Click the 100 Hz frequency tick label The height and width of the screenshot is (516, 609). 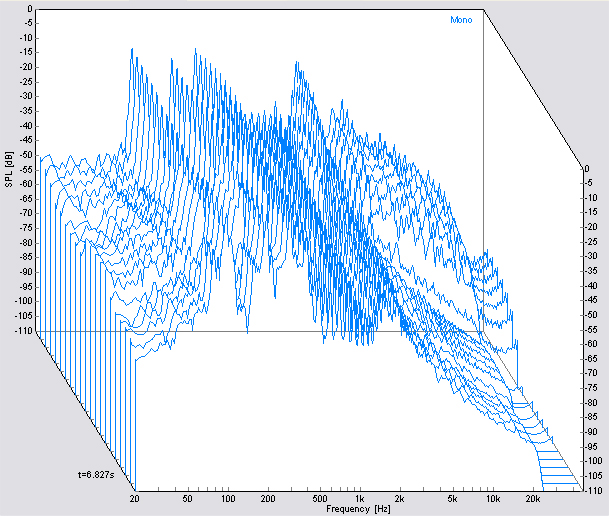pos(228,499)
